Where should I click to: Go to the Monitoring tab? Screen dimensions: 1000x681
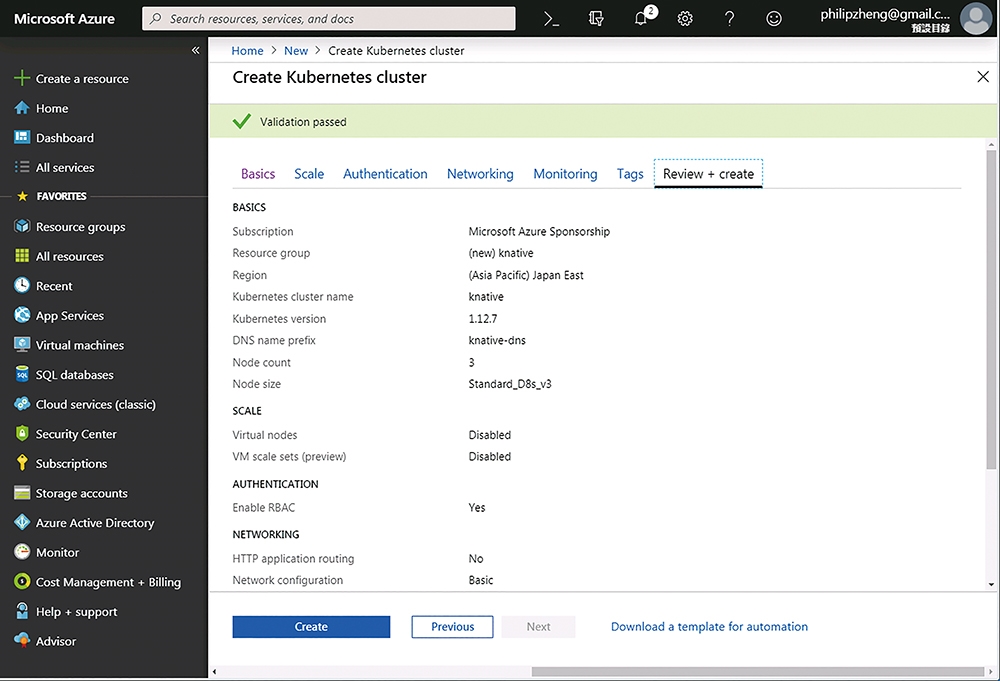tap(565, 173)
